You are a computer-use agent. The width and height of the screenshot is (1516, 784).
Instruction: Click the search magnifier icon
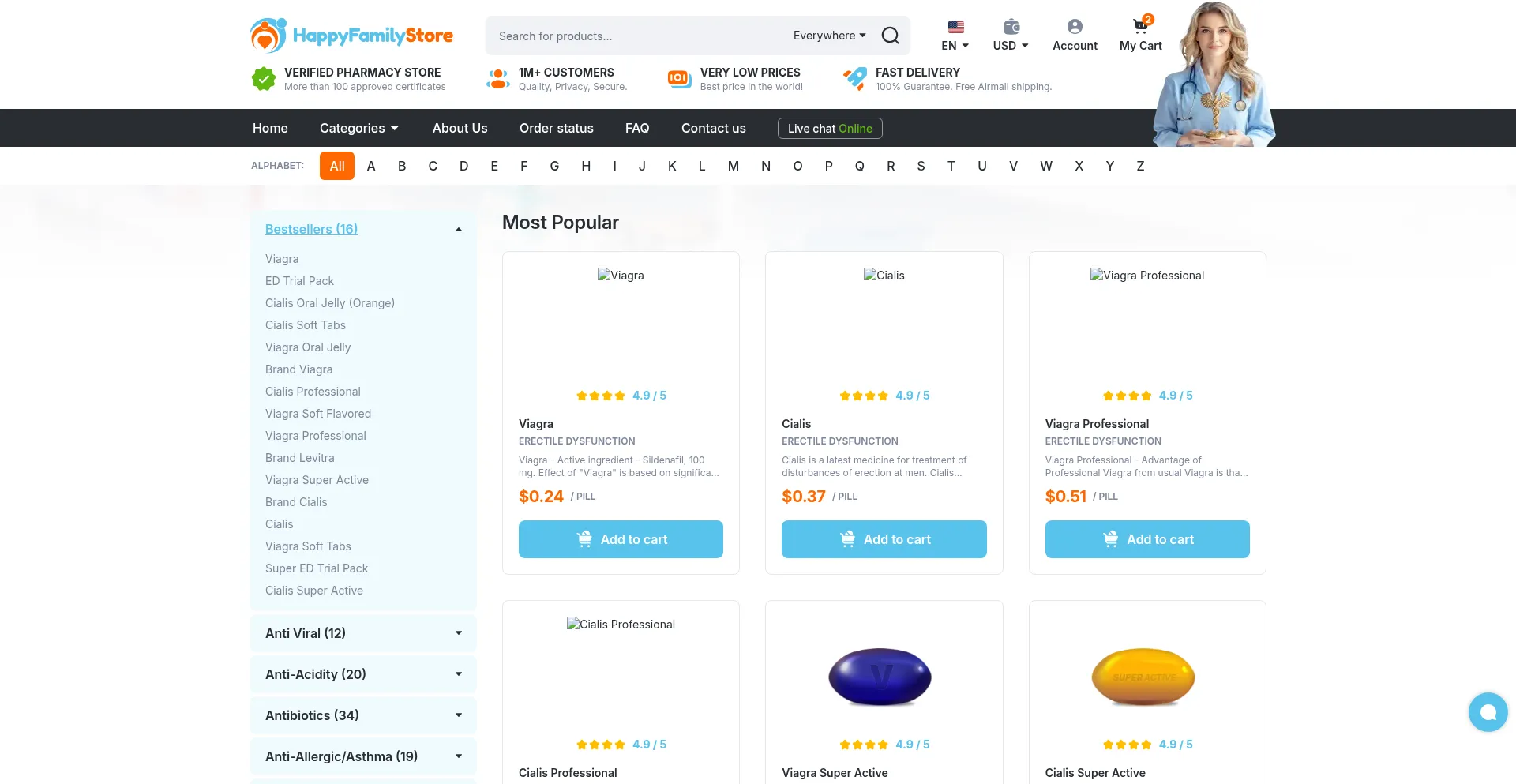coord(890,36)
